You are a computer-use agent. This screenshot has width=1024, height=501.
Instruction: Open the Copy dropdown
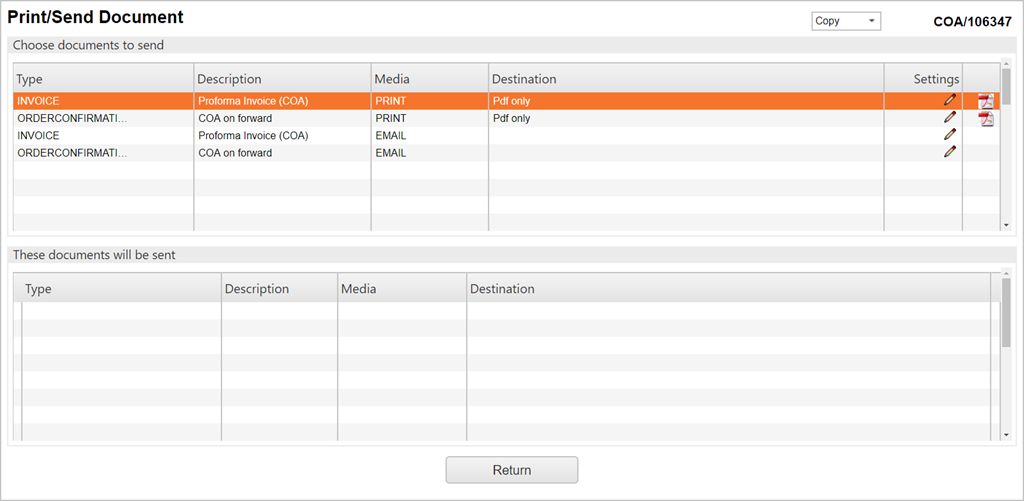click(x=846, y=21)
